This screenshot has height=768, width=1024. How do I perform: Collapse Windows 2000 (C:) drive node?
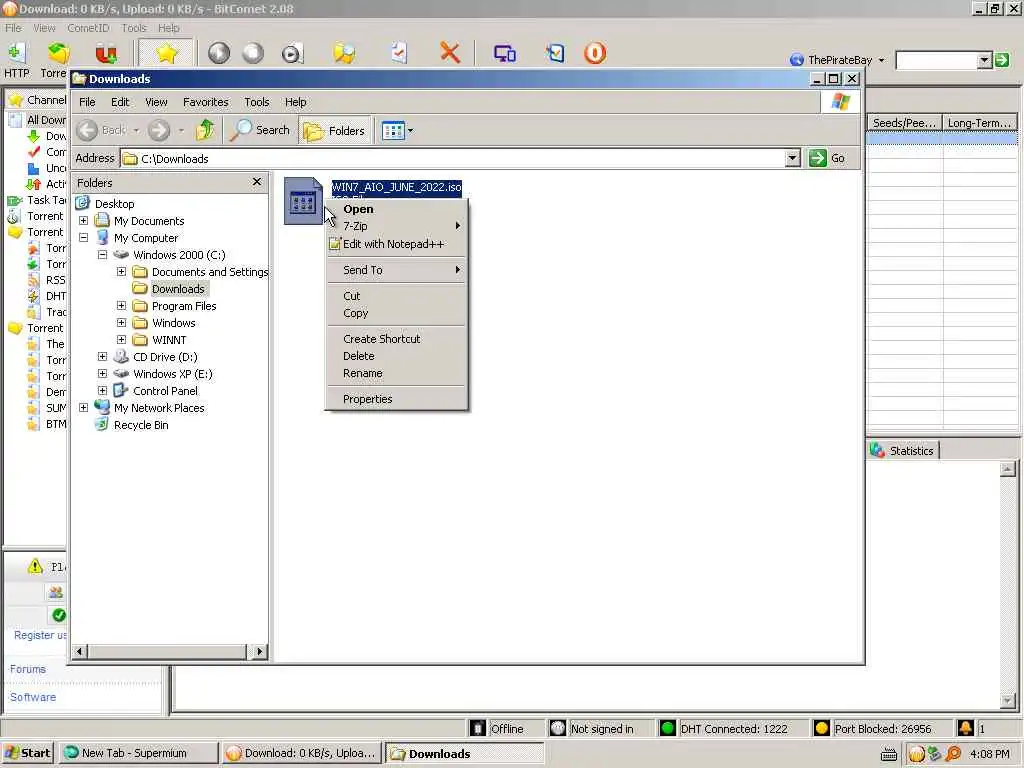point(103,255)
